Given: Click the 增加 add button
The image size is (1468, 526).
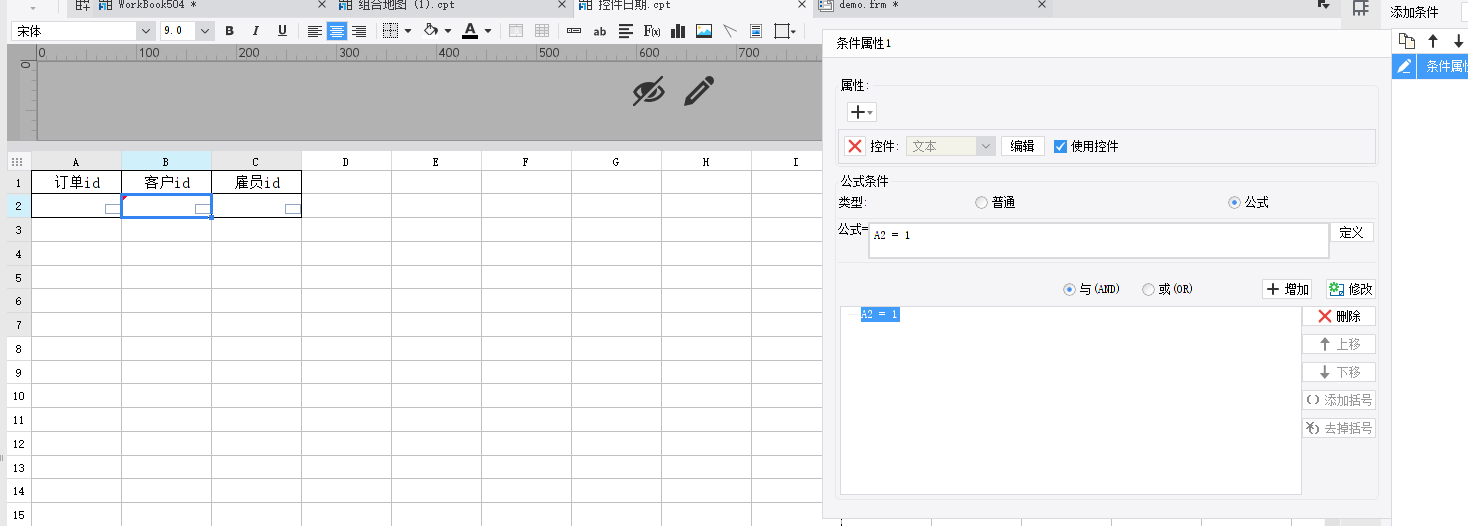Looking at the screenshot, I should pos(1287,289).
